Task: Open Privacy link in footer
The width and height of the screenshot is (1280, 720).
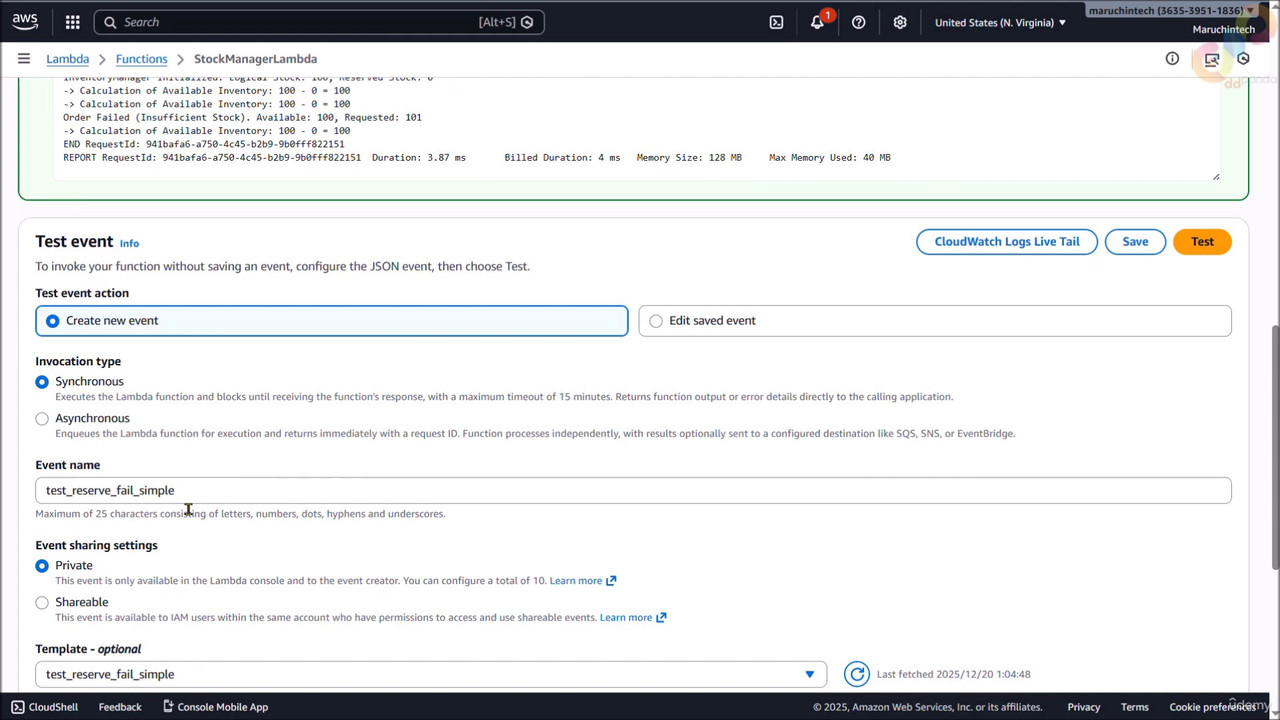Action: (1083, 707)
